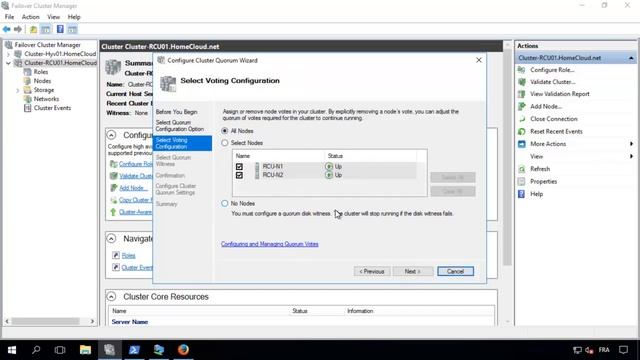This screenshot has width=640, height=360.
Task: Open Configuring and Managing Quorum Votes link
Action: (269, 244)
